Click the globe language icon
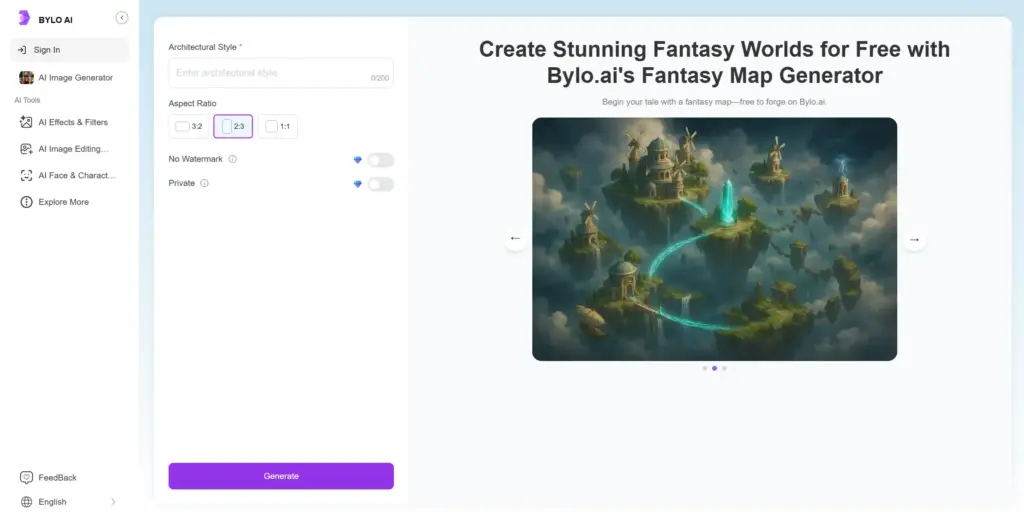This screenshot has height=522, width=1024. [26, 502]
